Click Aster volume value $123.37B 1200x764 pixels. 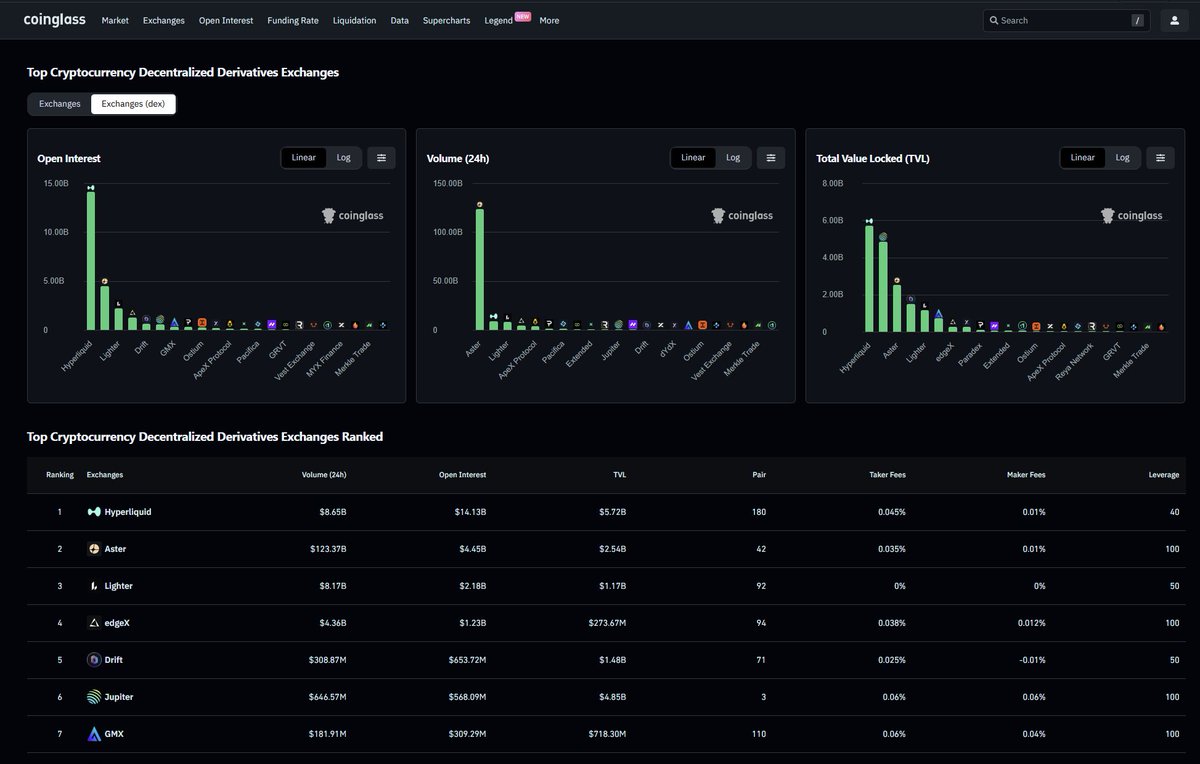click(327, 549)
